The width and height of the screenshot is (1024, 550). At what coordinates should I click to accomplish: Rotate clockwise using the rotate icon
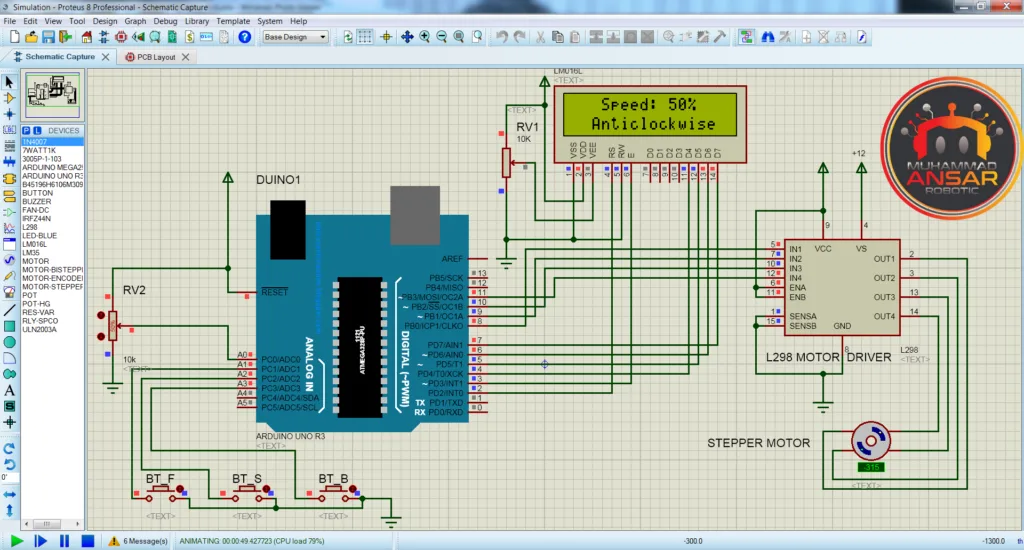click(x=8, y=449)
